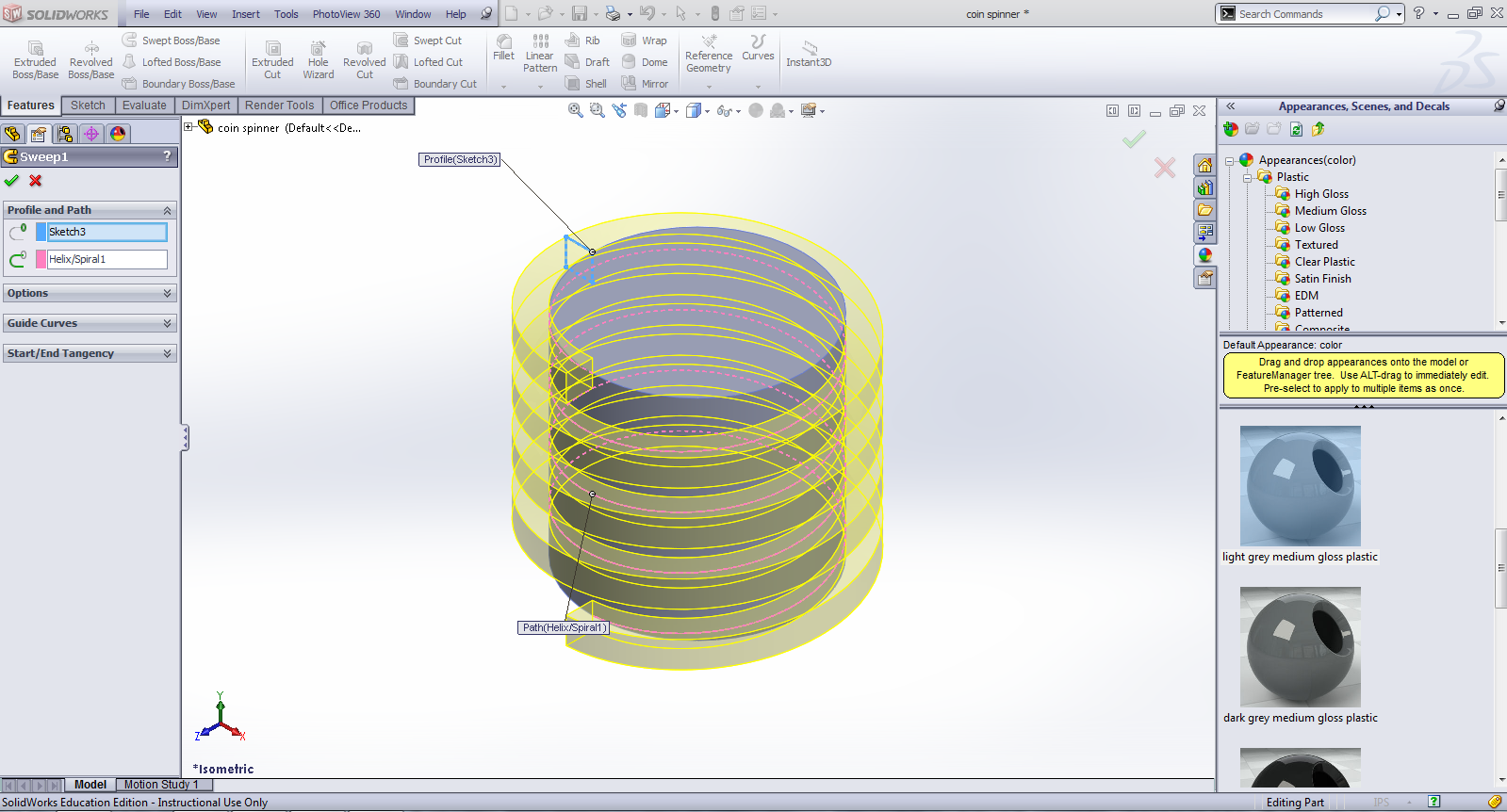Click the blue Sketch3 profile color swatch
The image size is (1507, 812).
(41, 232)
